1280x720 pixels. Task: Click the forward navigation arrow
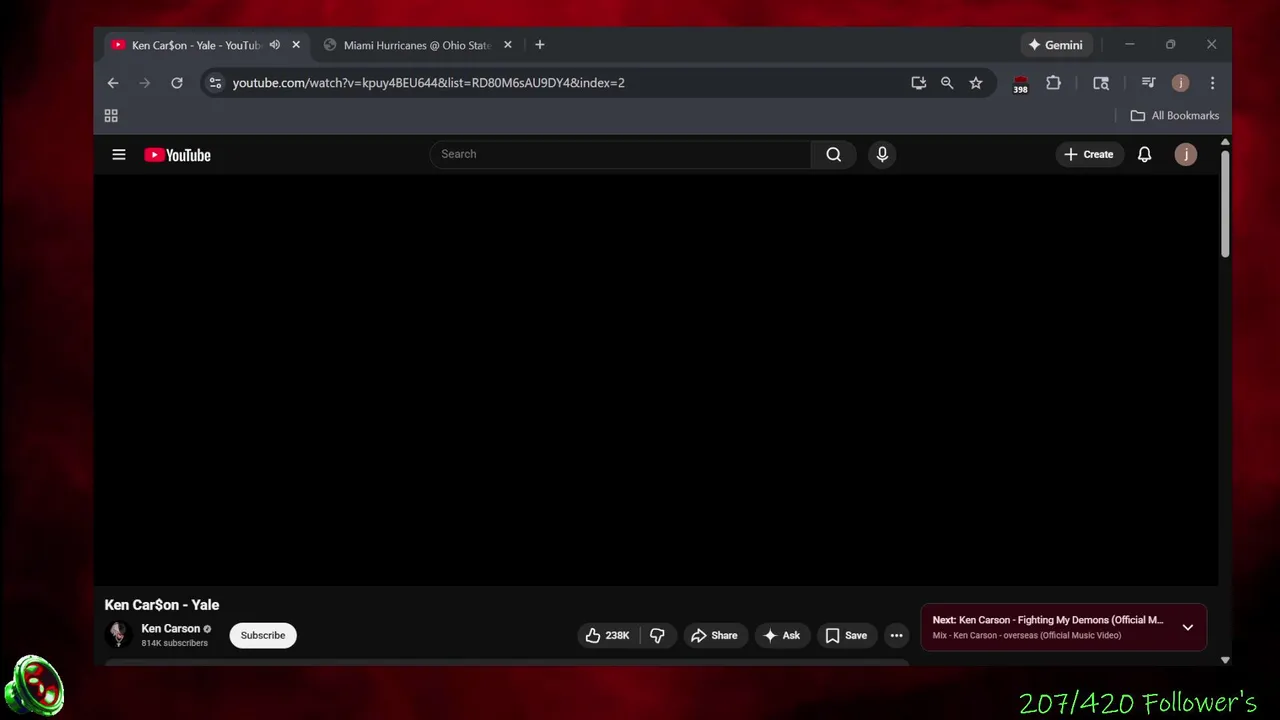click(x=145, y=83)
